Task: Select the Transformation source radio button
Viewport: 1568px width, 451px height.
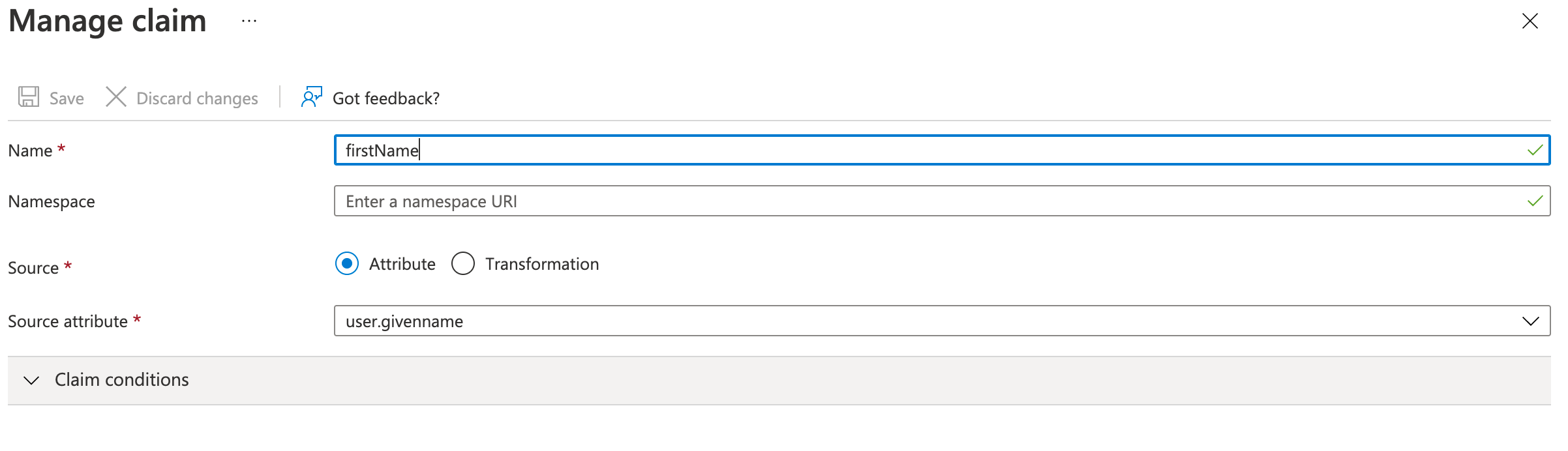Action: (x=463, y=264)
